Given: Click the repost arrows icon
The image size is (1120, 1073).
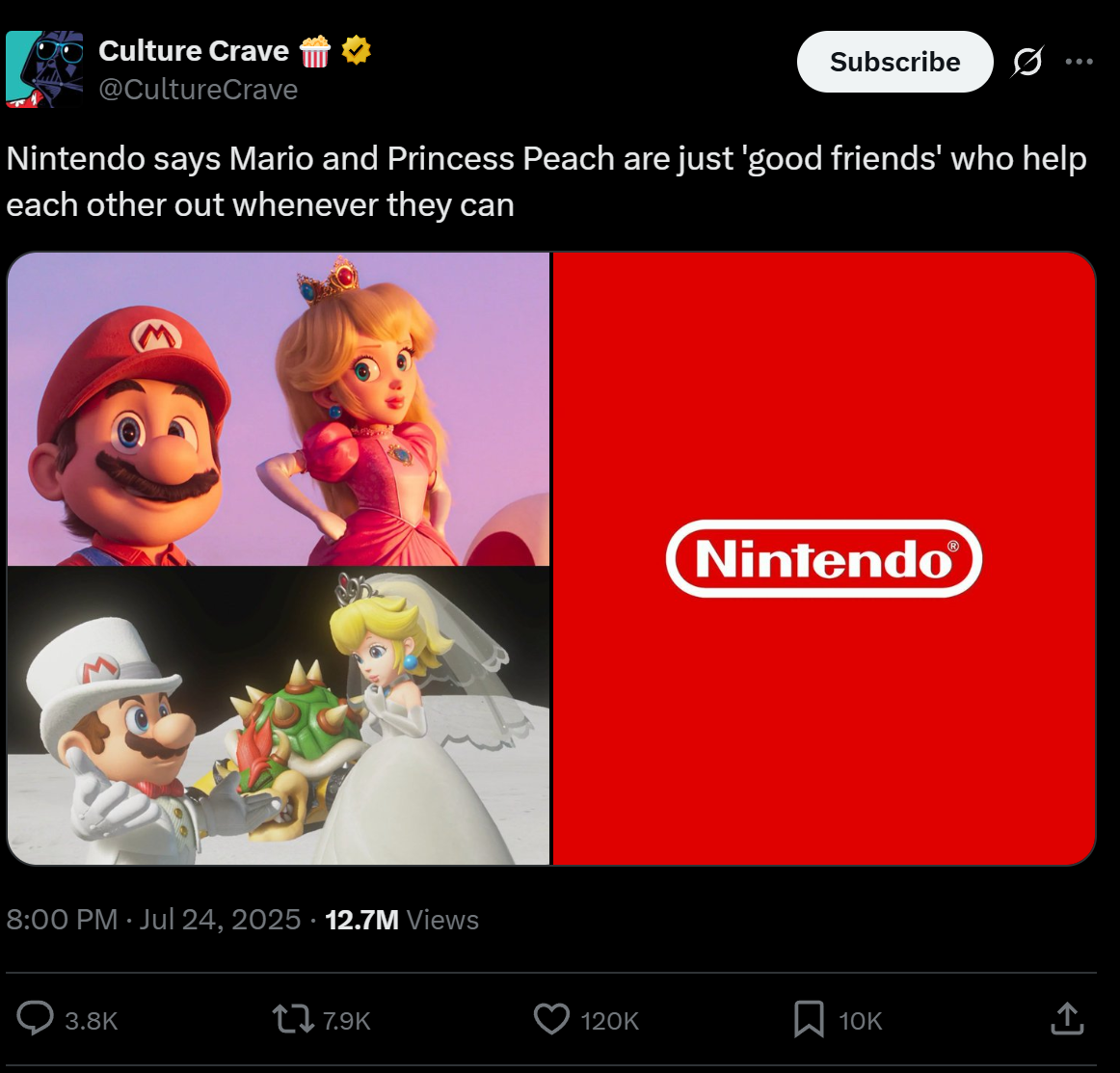Looking at the screenshot, I should pyautogui.click(x=293, y=1019).
